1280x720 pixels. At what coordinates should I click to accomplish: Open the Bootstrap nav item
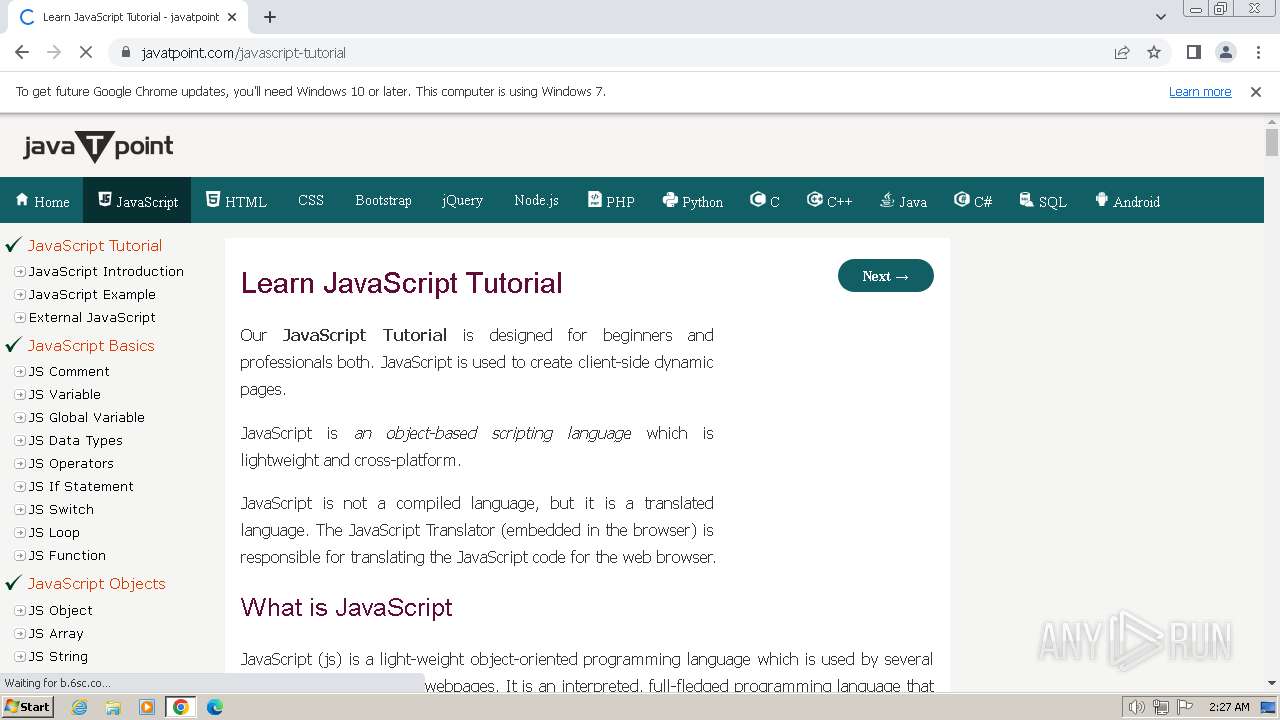point(383,200)
